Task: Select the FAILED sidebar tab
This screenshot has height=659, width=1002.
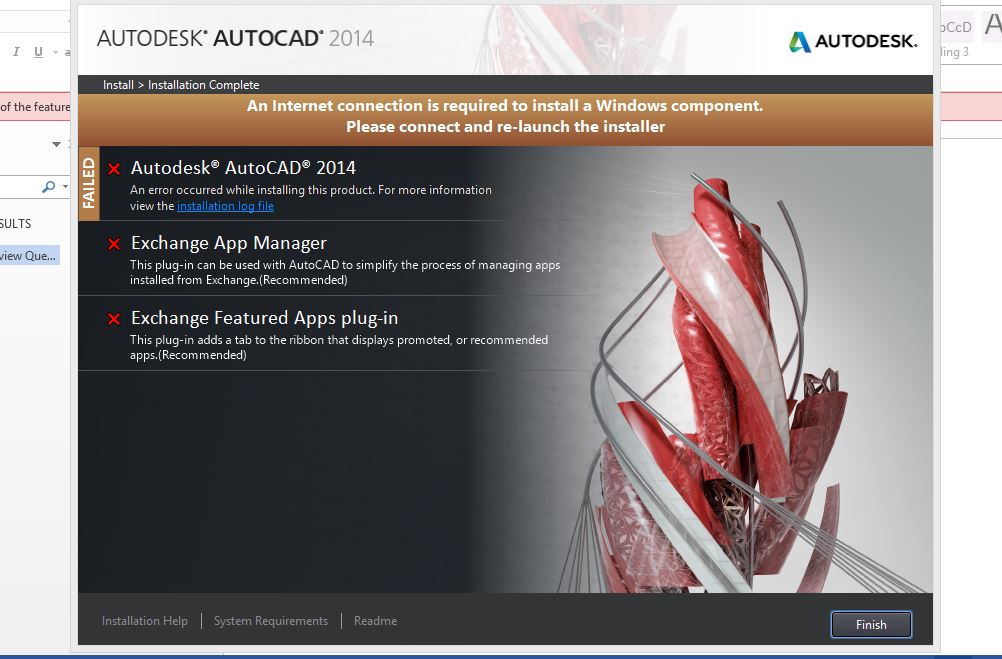Action: coord(90,184)
